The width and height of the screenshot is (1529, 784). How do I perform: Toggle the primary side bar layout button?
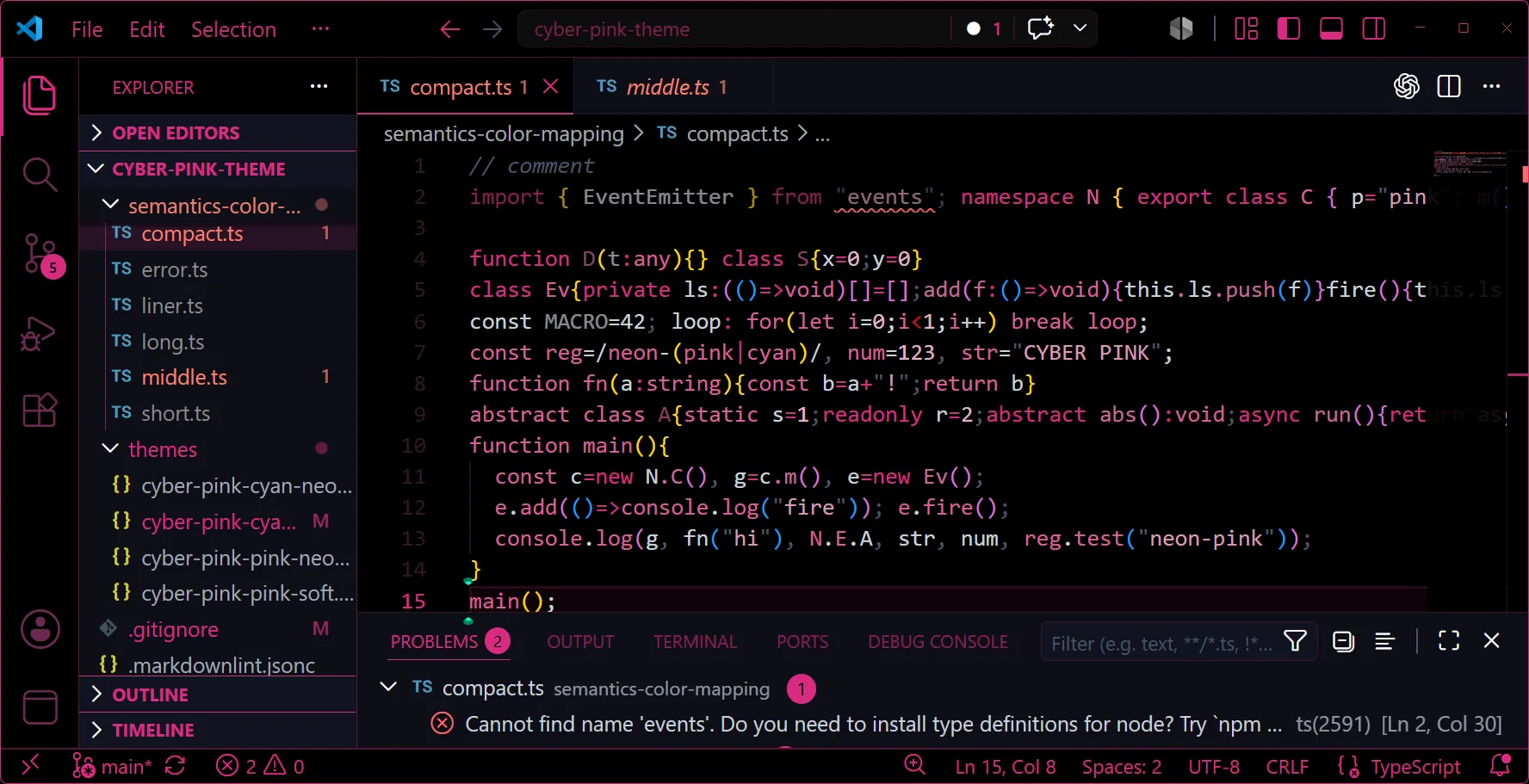click(x=1289, y=29)
